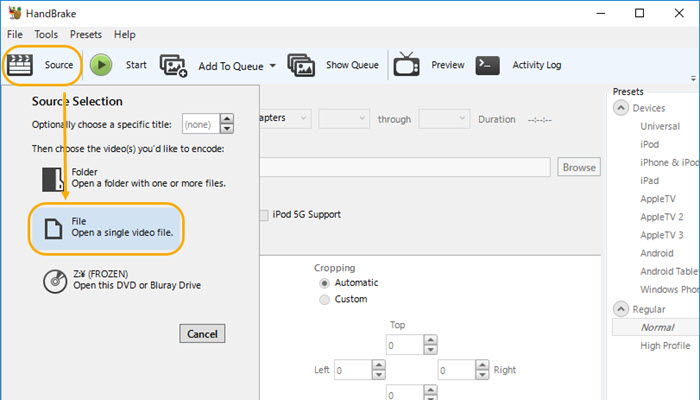Viewport: 700px width, 400px height.
Task: Decrease the Top crop value
Action: (430, 350)
